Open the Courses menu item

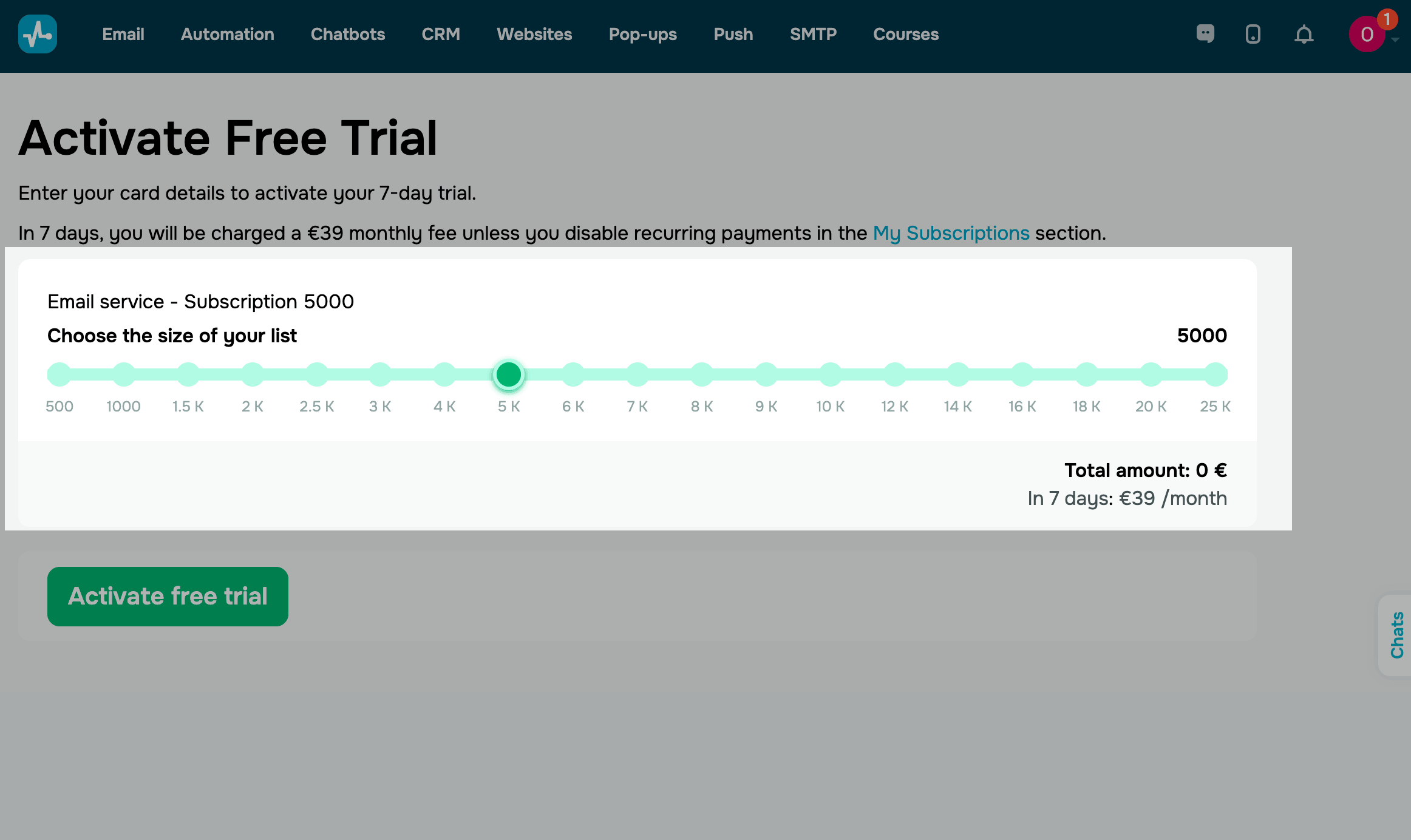coord(906,34)
